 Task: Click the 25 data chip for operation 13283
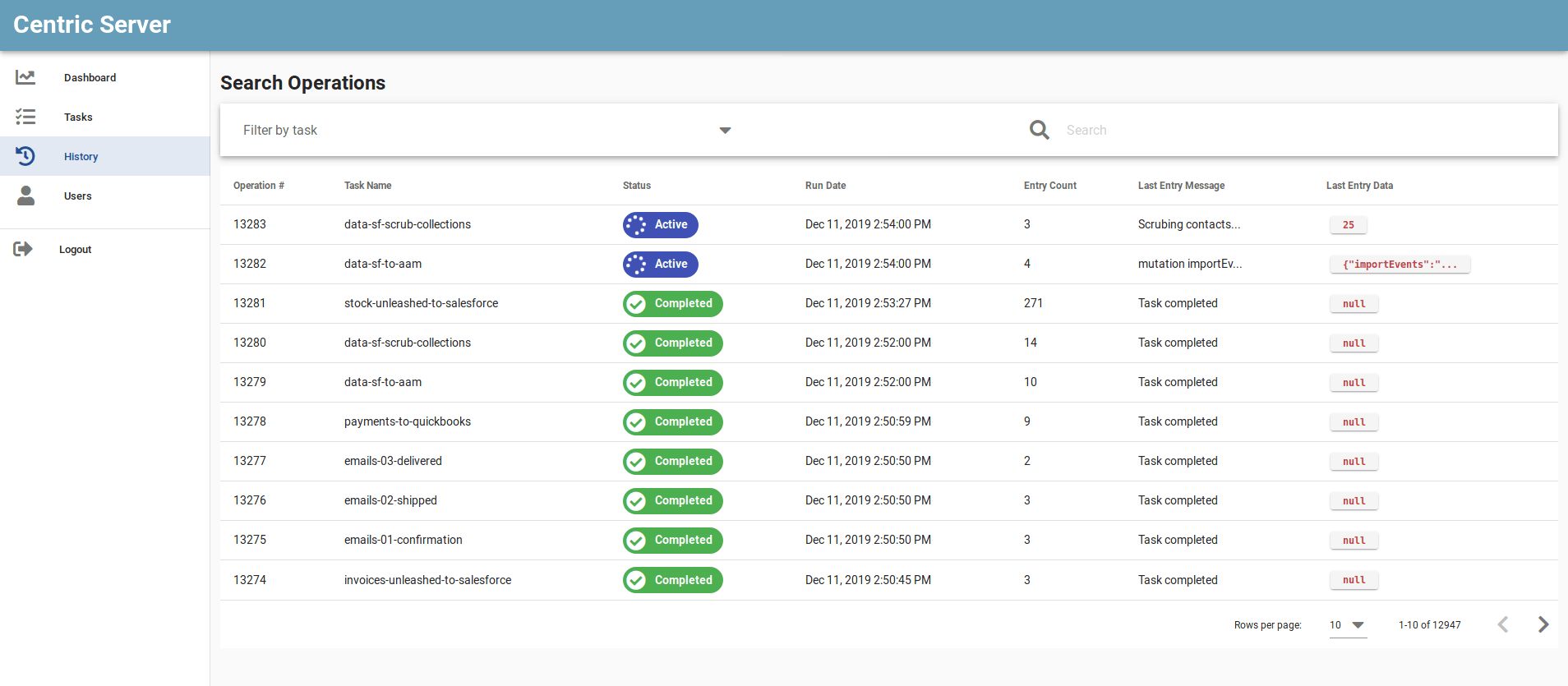point(1349,224)
